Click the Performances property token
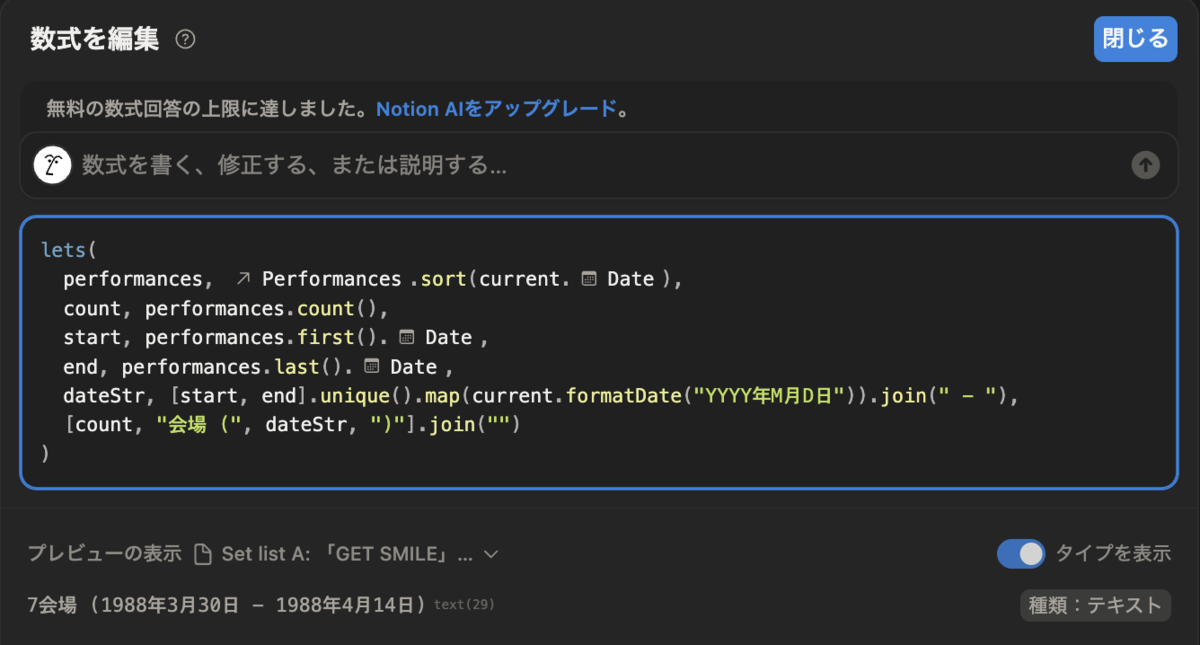Screen dimensions: 1200x645 (x=332, y=279)
